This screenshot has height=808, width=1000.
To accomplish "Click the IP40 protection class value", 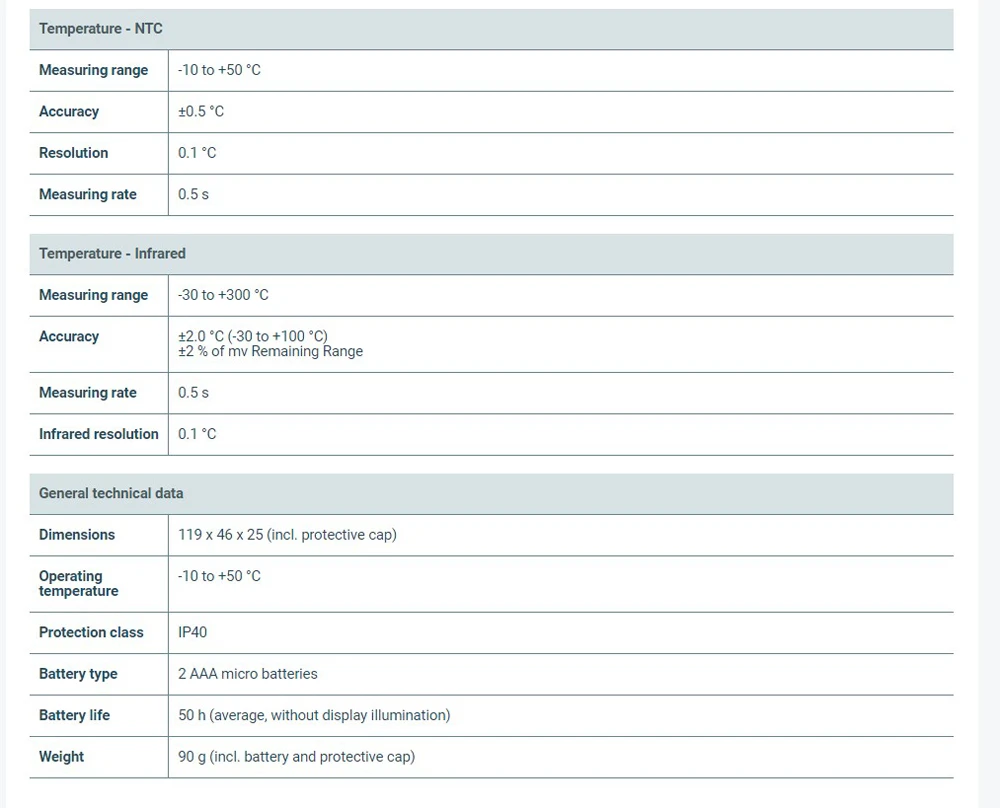I will pyautogui.click(x=193, y=633).
